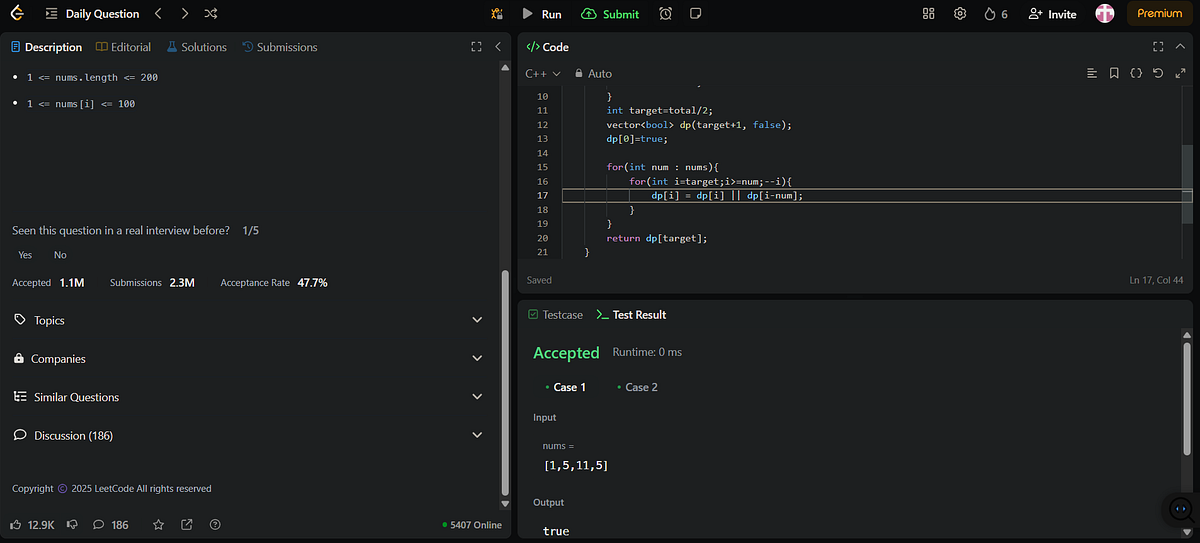Open the sticky notes icon
1200x543 pixels.
tap(696, 14)
